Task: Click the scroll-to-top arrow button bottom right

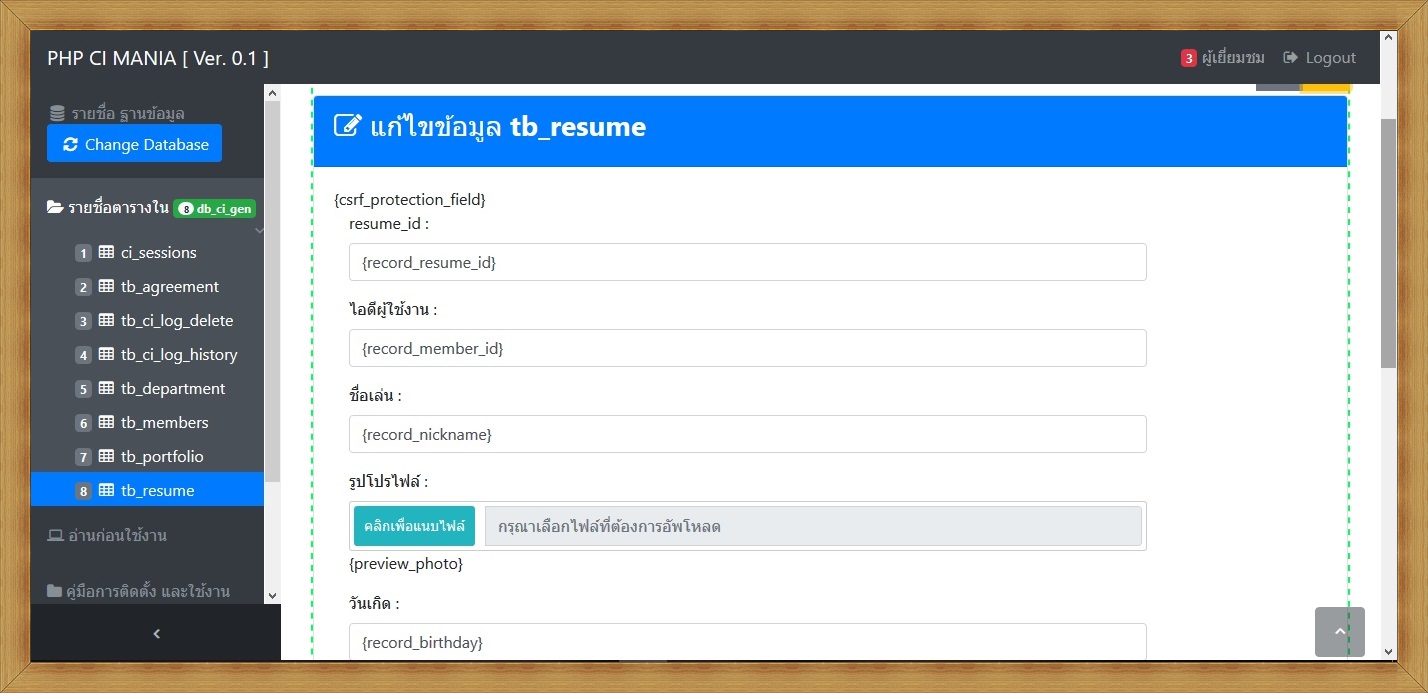Action: (1339, 631)
